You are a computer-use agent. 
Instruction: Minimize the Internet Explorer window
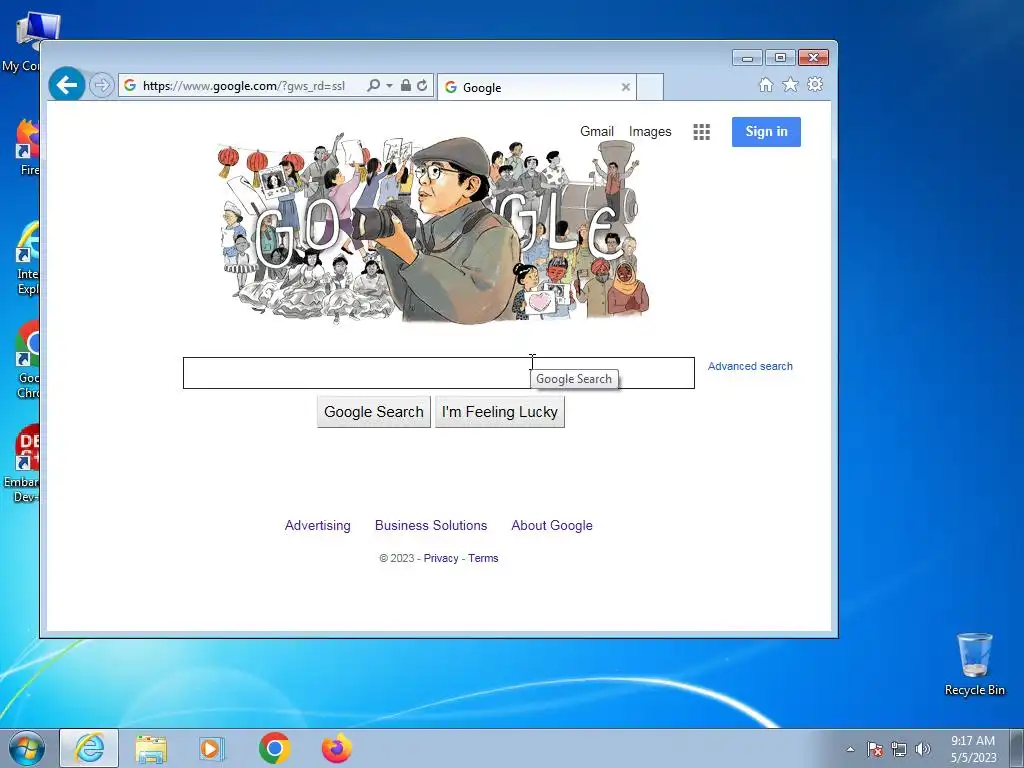[x=747, y=58]
